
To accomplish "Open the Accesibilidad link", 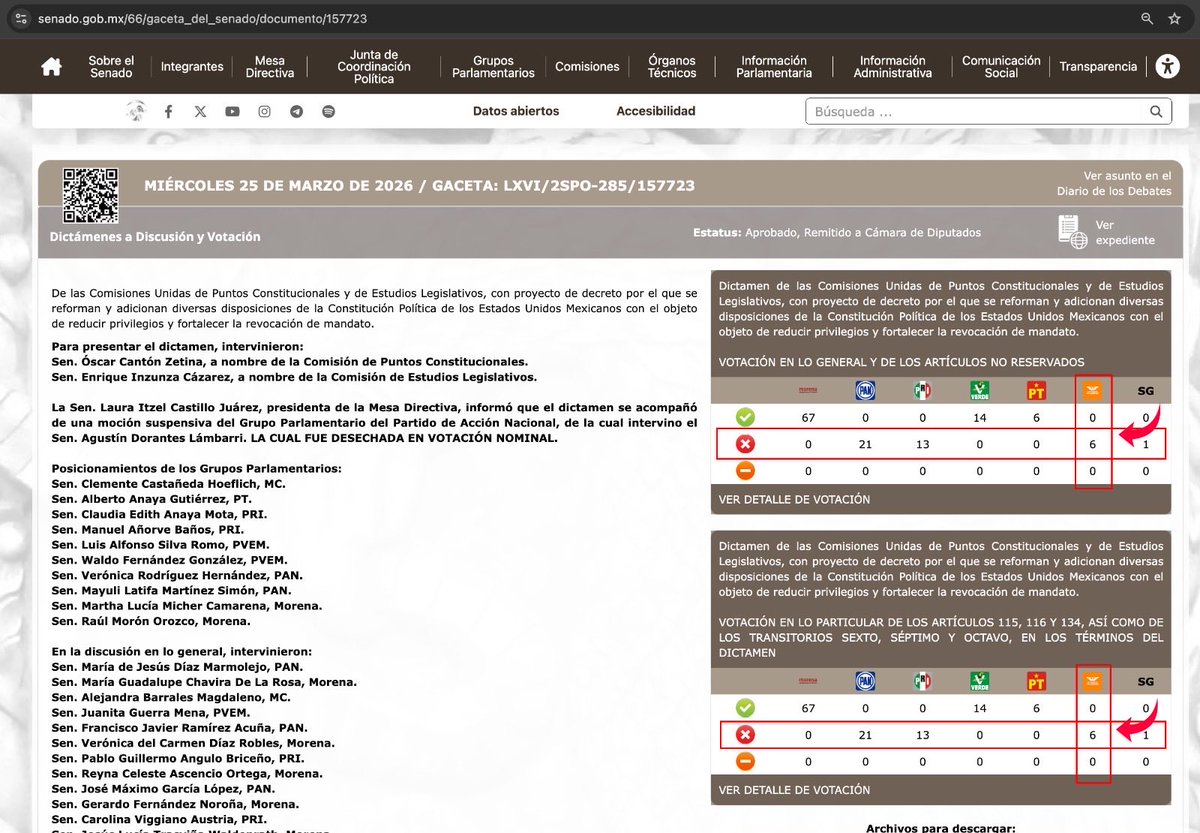I will 656,111.
